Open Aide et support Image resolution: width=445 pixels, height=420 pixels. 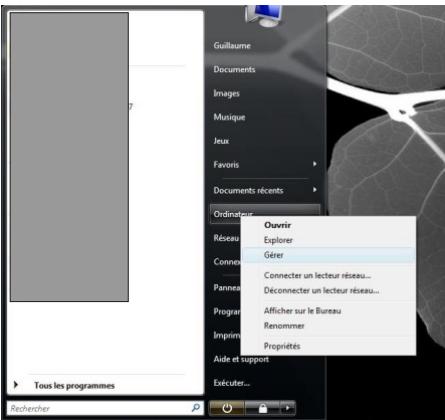pos(241,359)
